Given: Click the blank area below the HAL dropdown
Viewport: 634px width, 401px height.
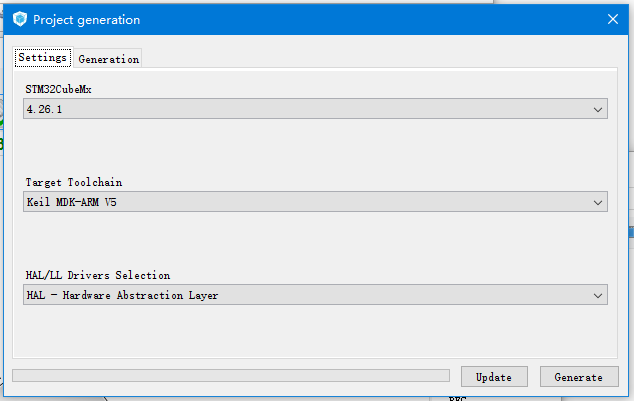Looking at the screenshot, I should coord(315,331).
